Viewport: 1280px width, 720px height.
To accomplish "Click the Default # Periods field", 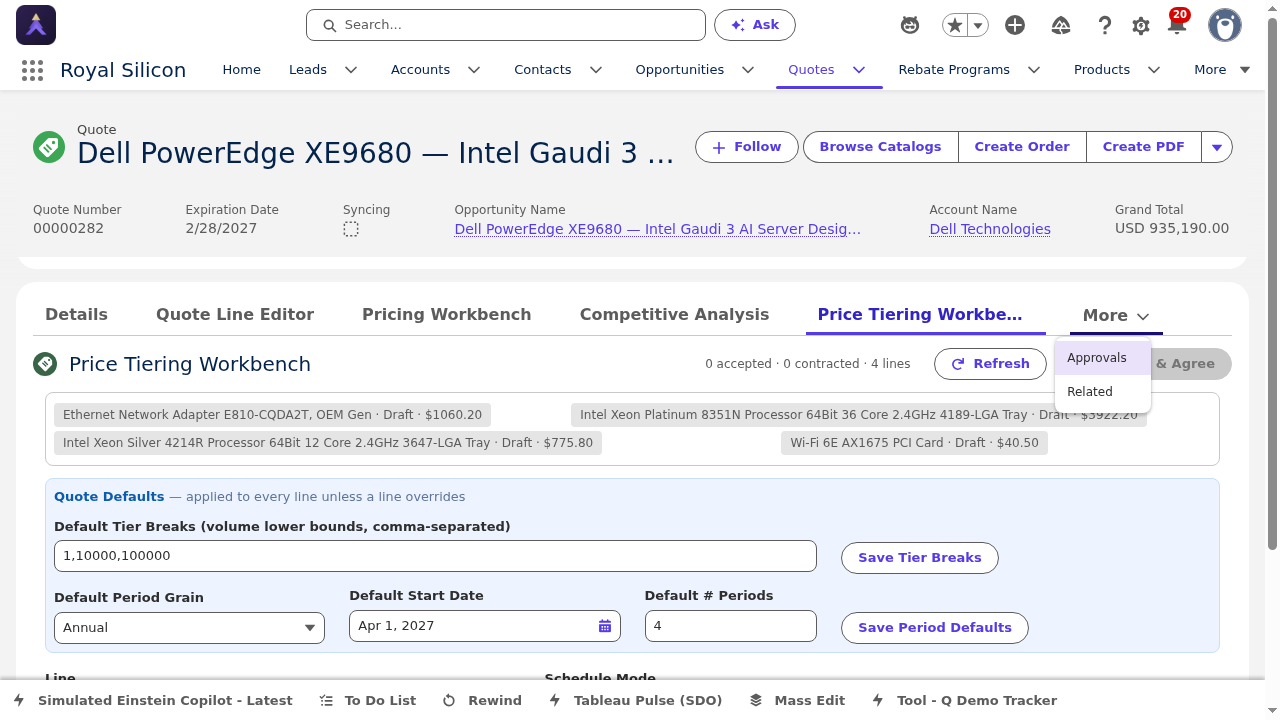I will coord(731,626).
